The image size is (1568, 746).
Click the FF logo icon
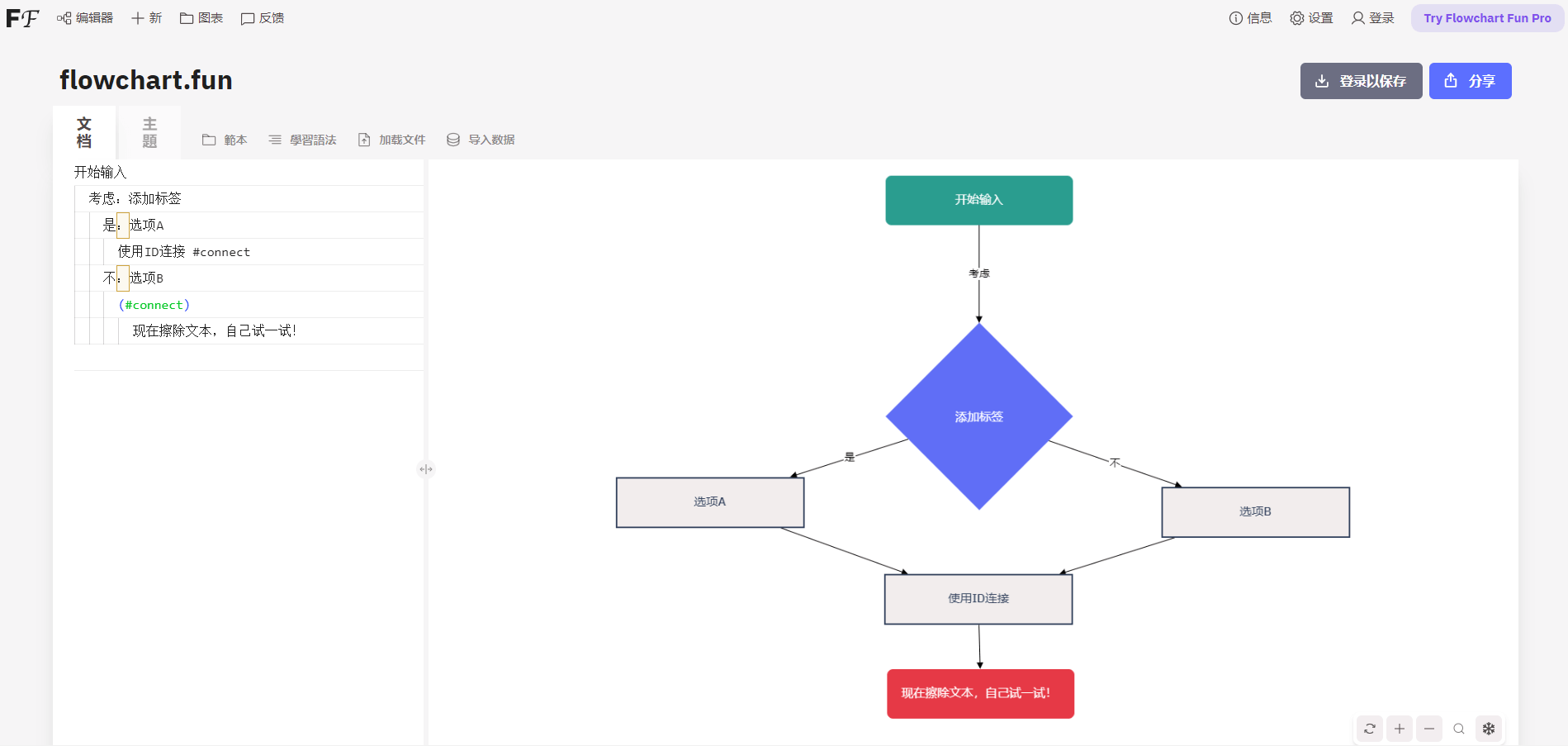(x=22, y=18)
